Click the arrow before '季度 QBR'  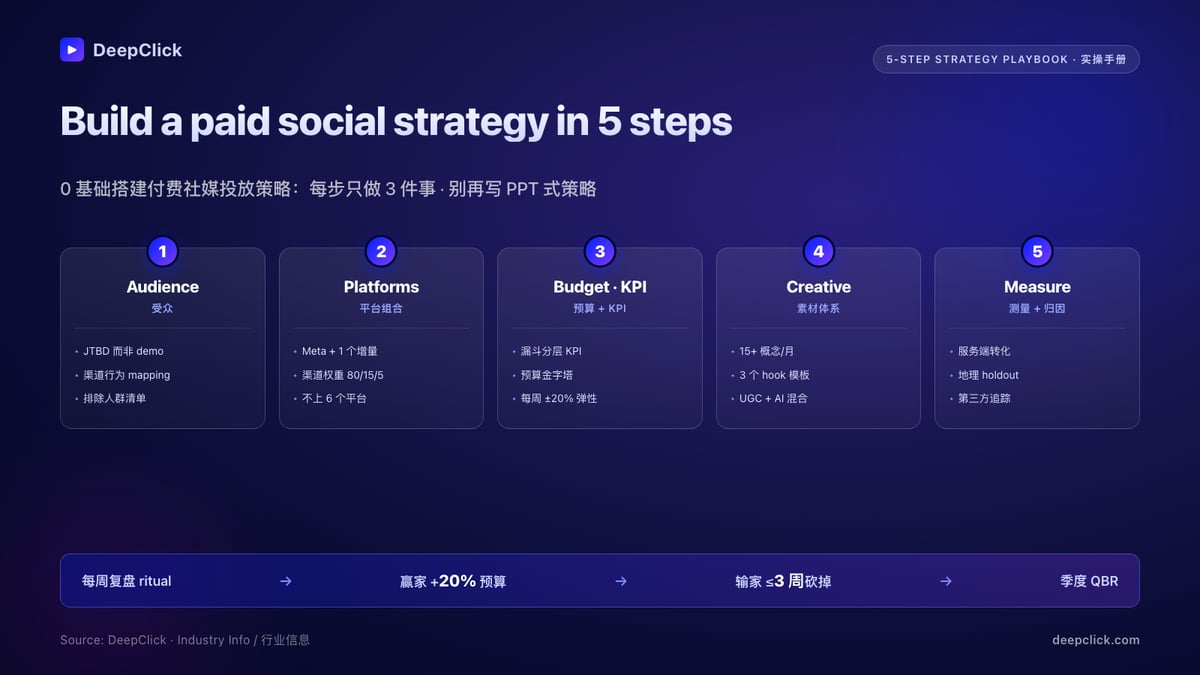point(946,581)
